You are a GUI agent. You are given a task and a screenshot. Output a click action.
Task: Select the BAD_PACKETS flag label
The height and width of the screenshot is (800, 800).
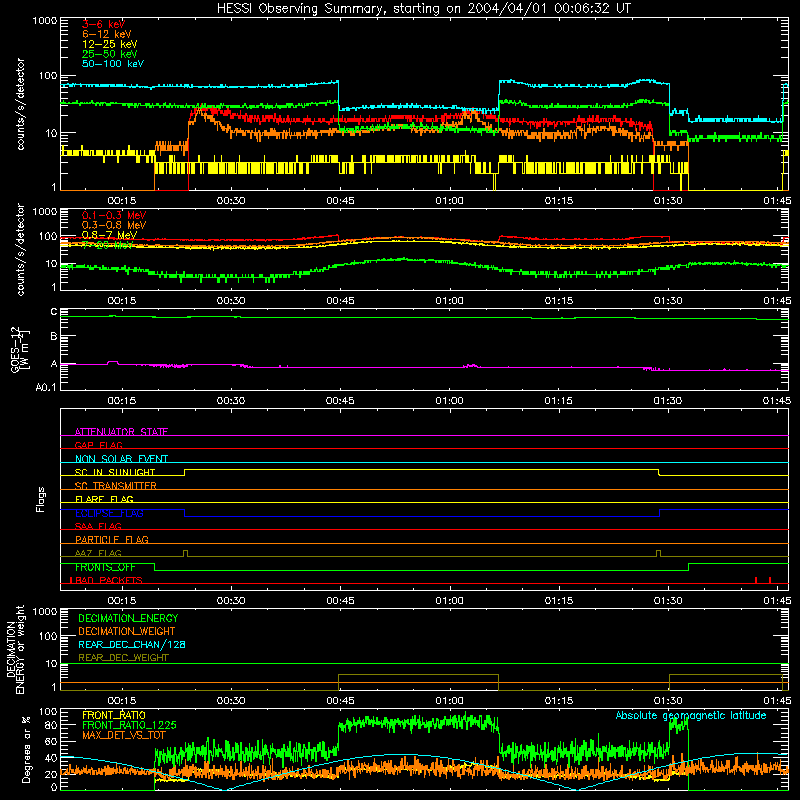click(x=107, y=580)
